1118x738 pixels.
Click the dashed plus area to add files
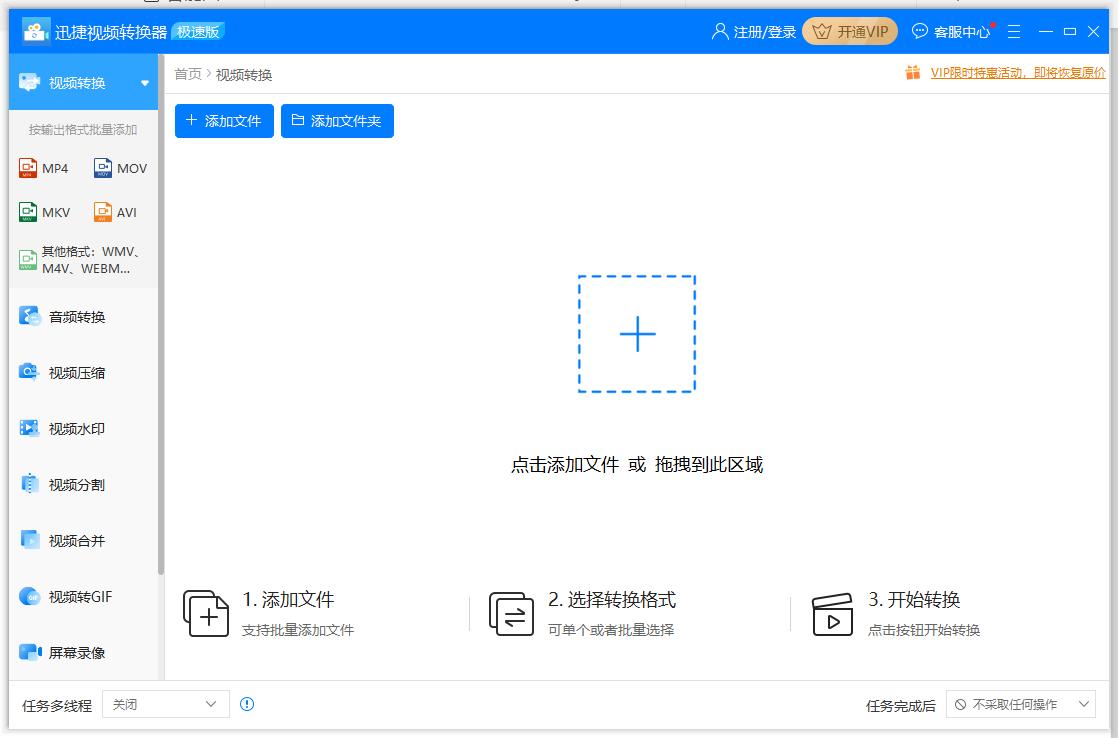(636, 334)
